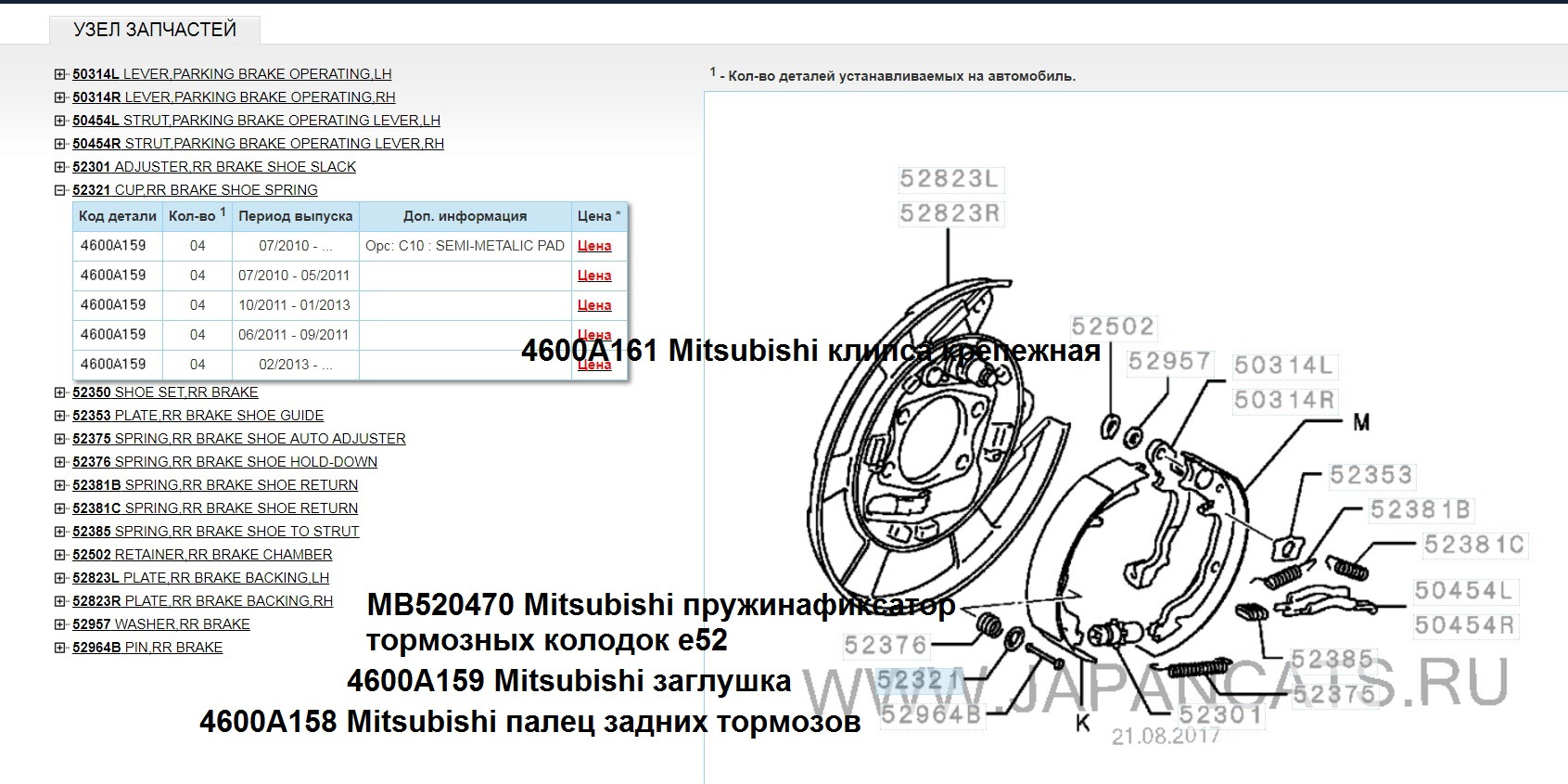Click Цена for the SEMI-METALIC PAD row
Image resolution: width=1568 pixels, height=784 pixels.
click(594, 246)
